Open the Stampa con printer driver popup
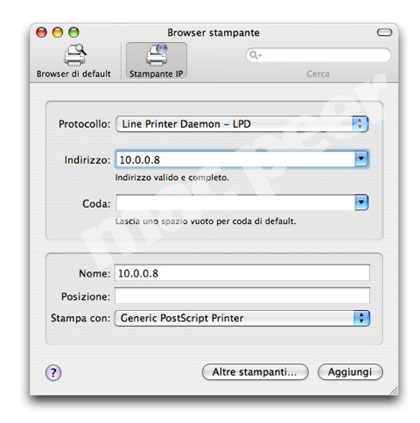 coord(242,318)
